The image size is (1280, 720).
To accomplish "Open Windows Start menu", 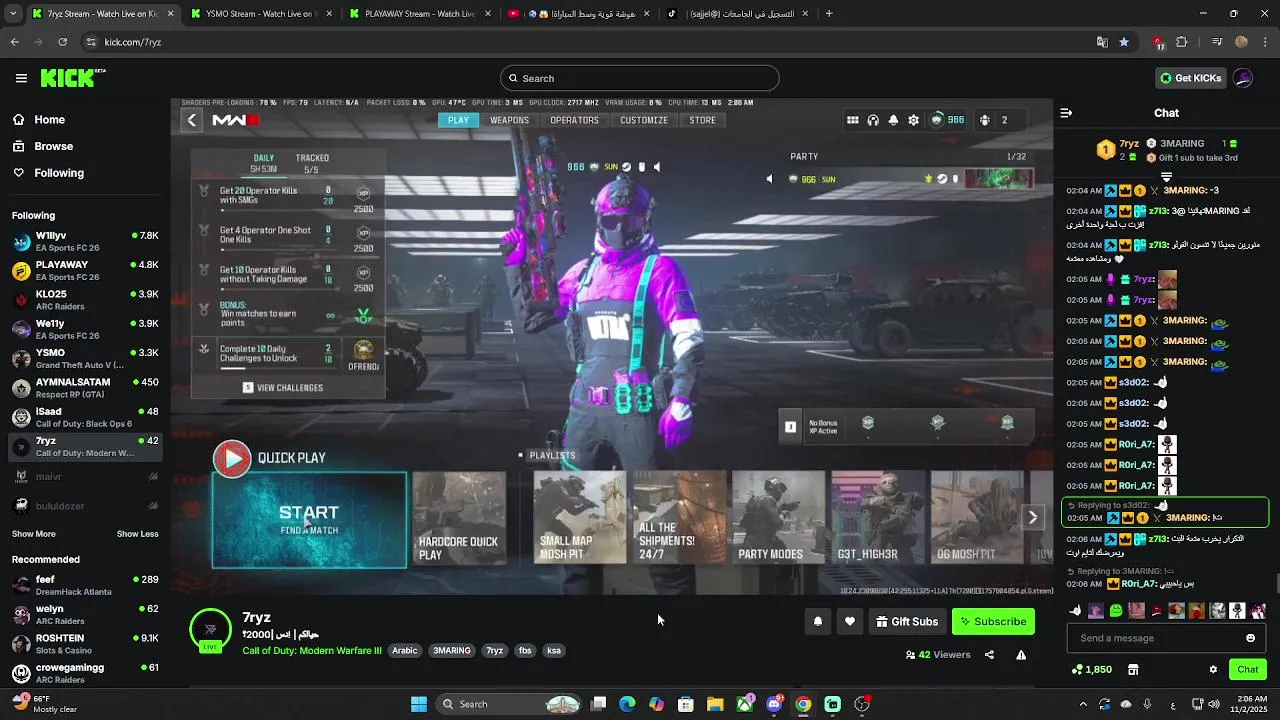I will coord(418,704).
